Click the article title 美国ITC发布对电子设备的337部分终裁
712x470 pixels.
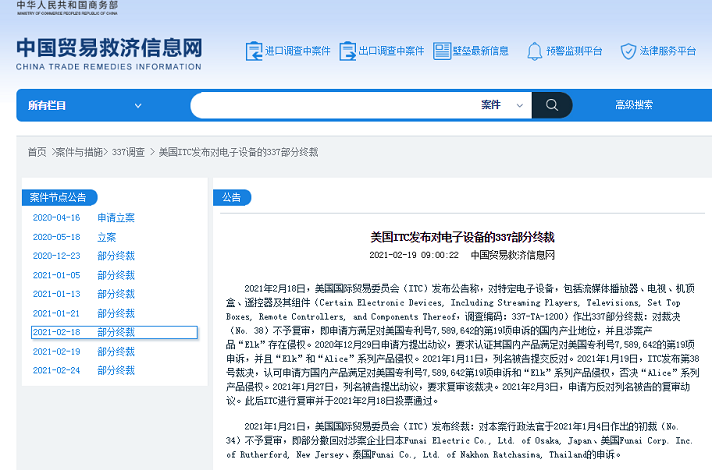(x=462, y=237)
